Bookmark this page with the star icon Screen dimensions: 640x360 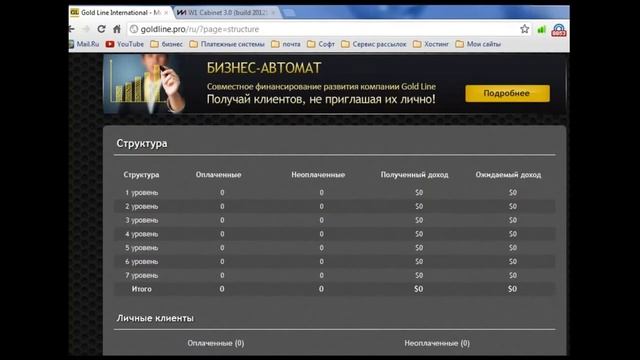click(x=524, y=29)
